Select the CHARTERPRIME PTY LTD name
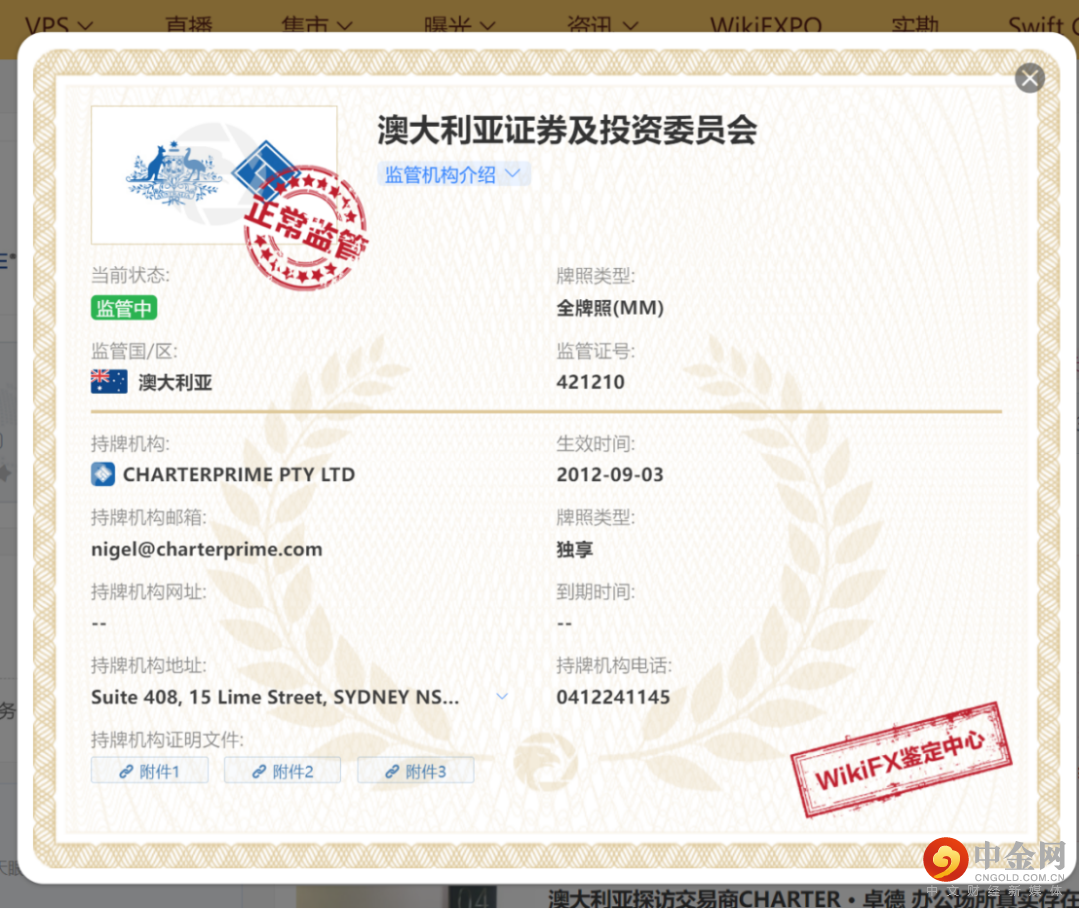The image size is (1080, 909). point(239,474)
